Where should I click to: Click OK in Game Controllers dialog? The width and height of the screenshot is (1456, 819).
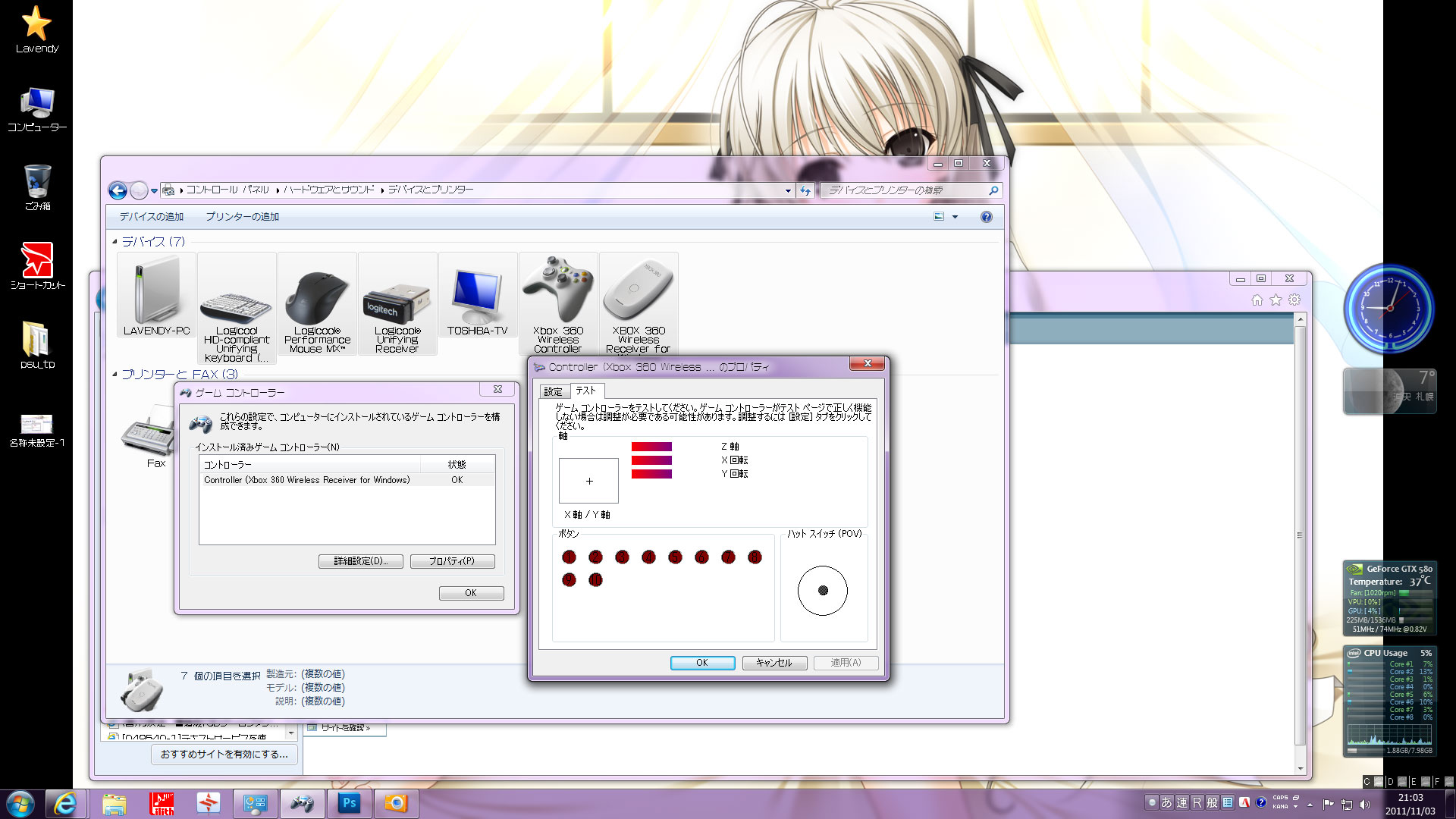pos(471,593)
